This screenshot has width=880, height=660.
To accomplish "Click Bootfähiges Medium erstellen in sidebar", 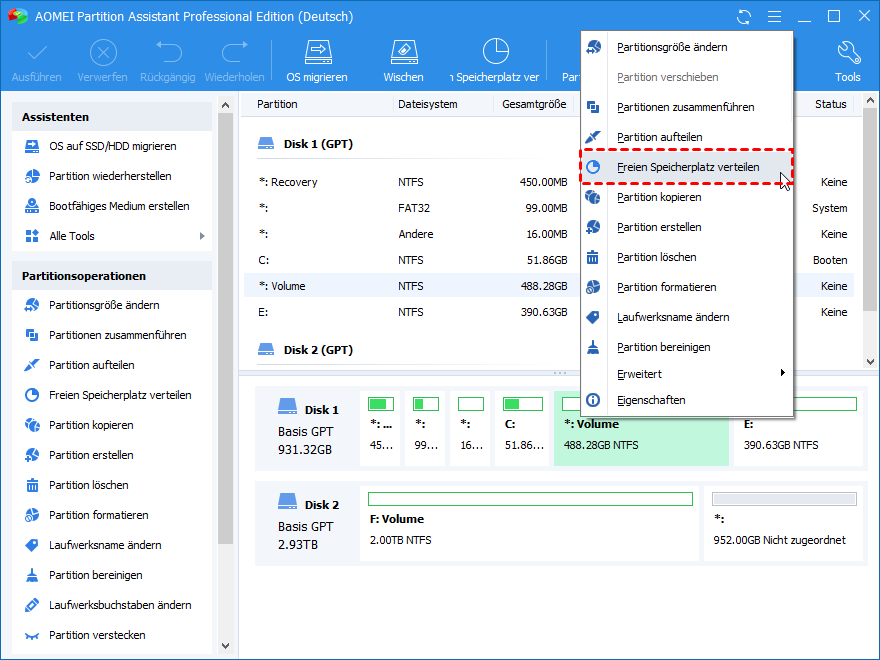I will [x=118, y=206].
